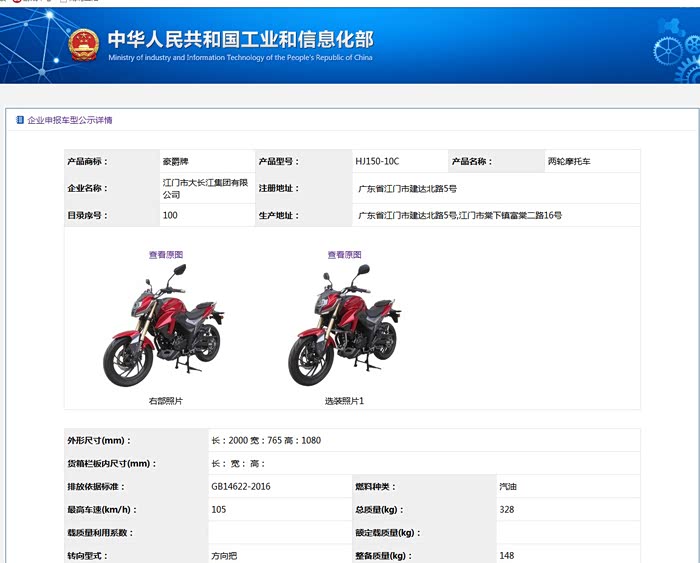700x563 pixels.
Task: Click the emission standard value GB14622-2016
Action: (241, 487)
